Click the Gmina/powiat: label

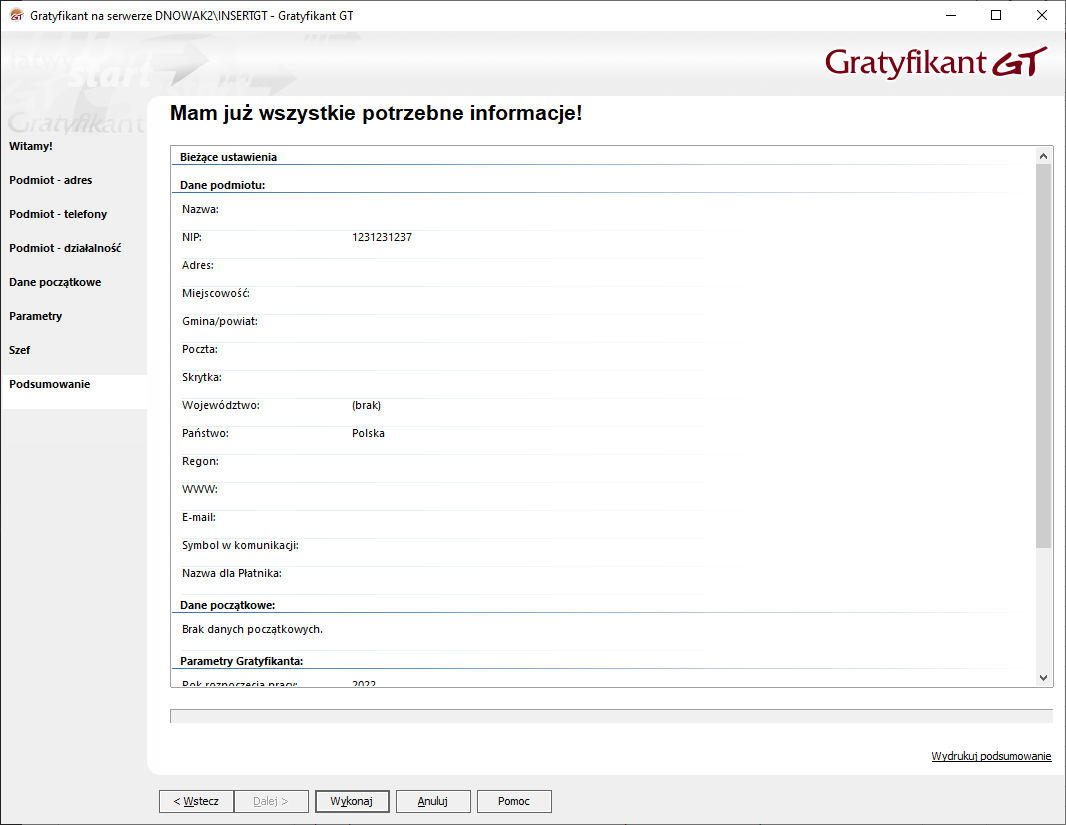click(x=220, y=321)
